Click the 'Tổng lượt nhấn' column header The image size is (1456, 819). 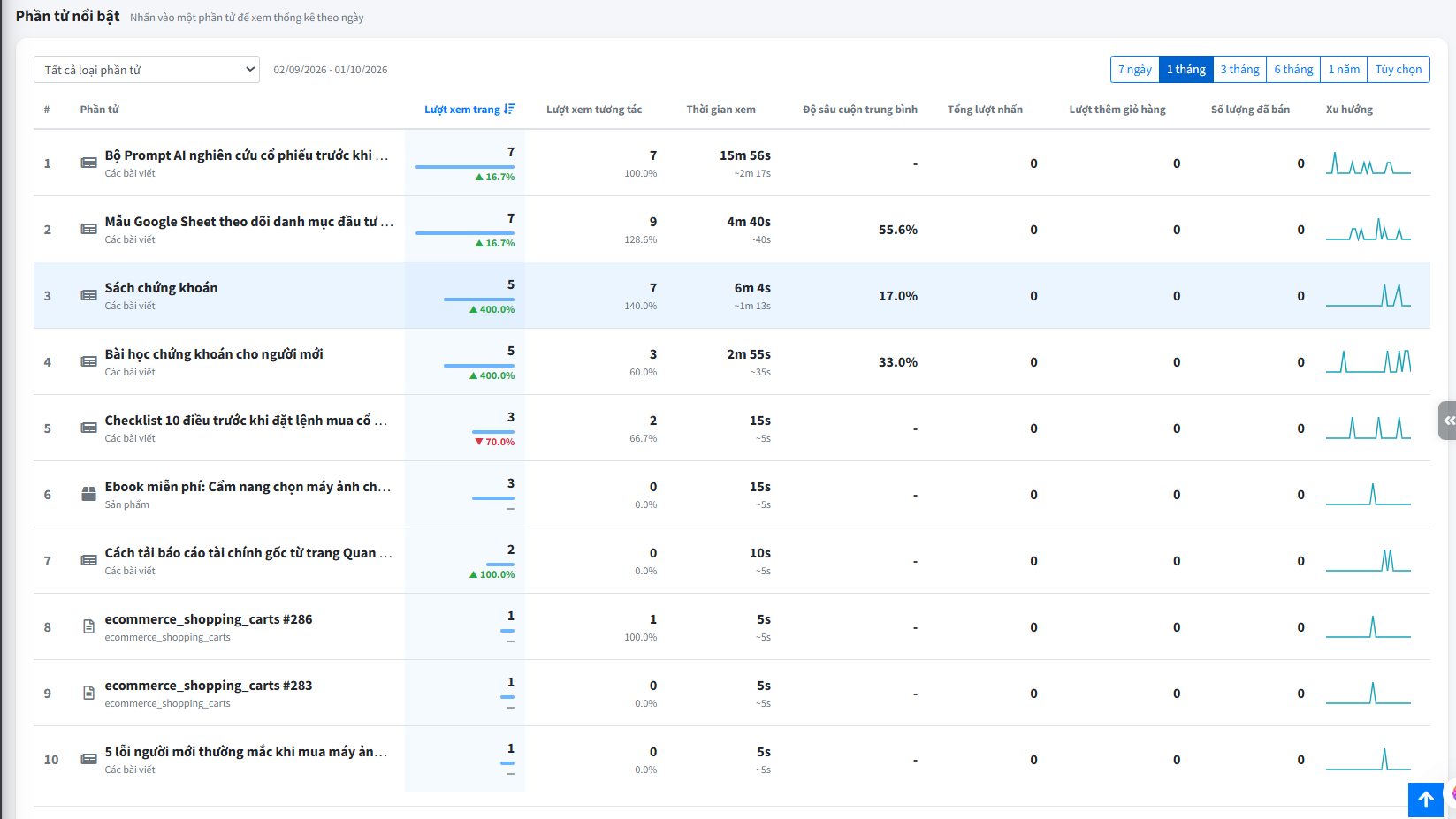click(x=985, y=110)
